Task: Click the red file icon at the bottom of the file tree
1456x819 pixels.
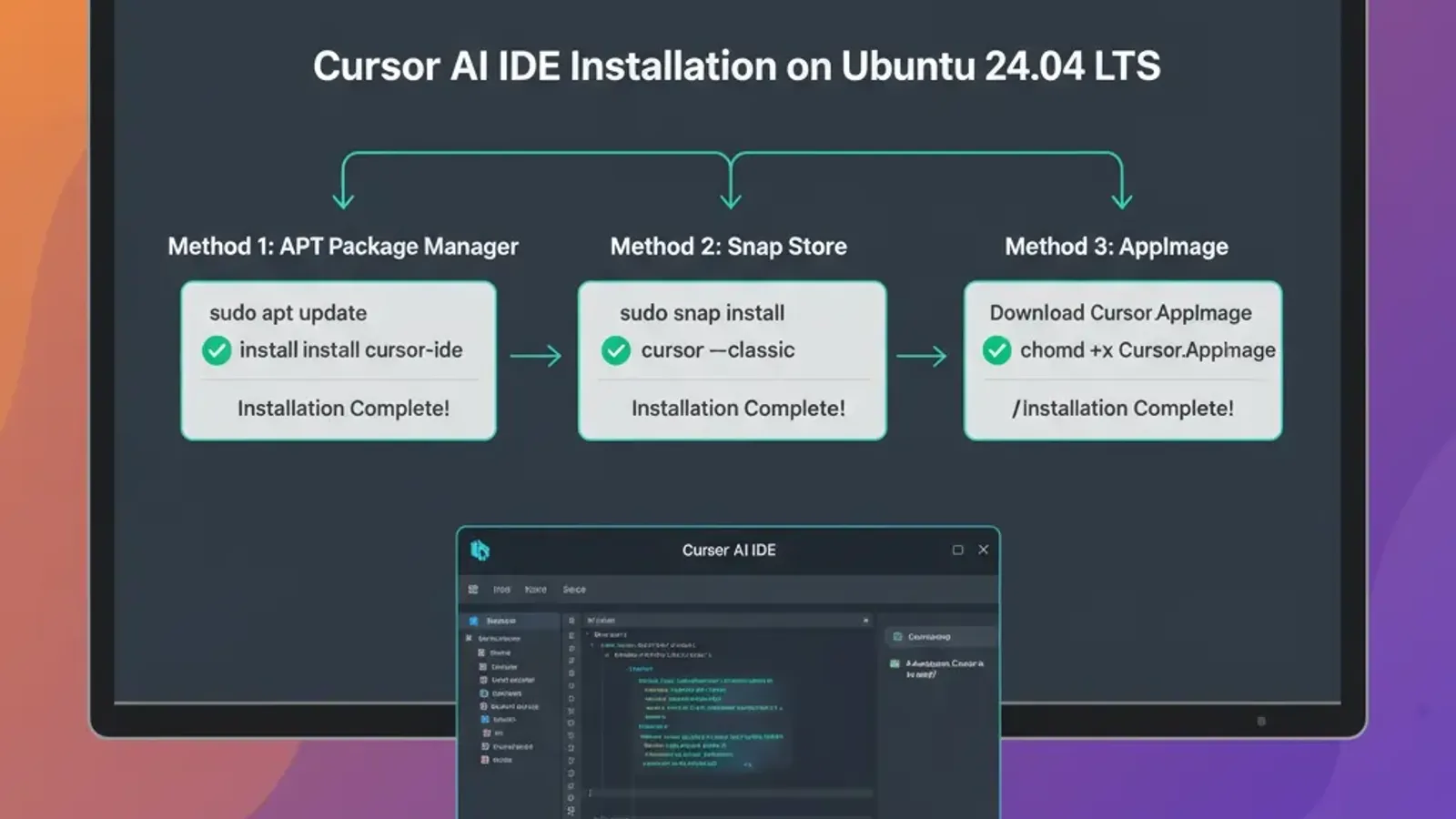Action: (483, 760)
